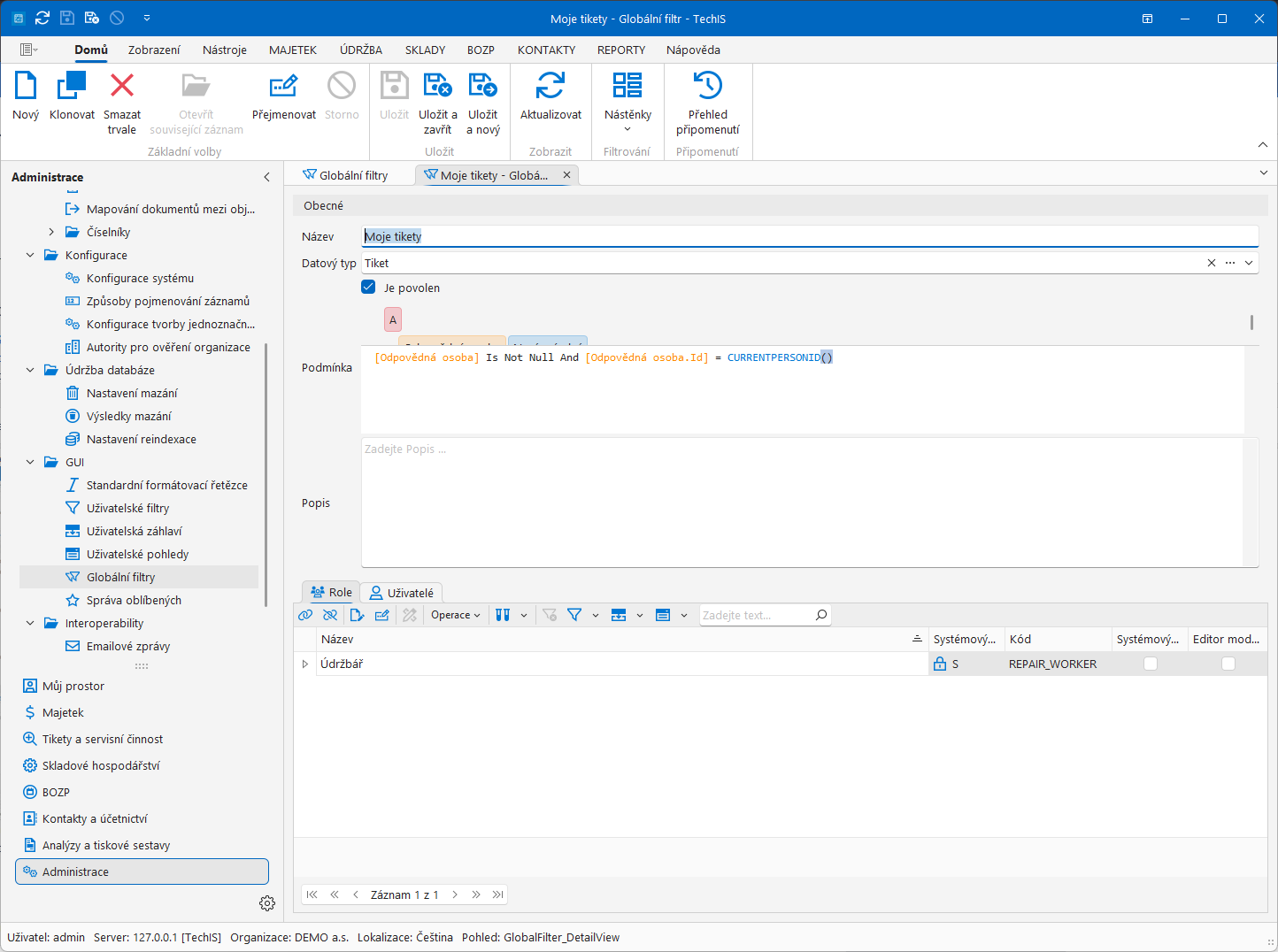The width and height of the screenshot is (1278, 952).
Task: Click into the Popis text area
Action: 803,503
